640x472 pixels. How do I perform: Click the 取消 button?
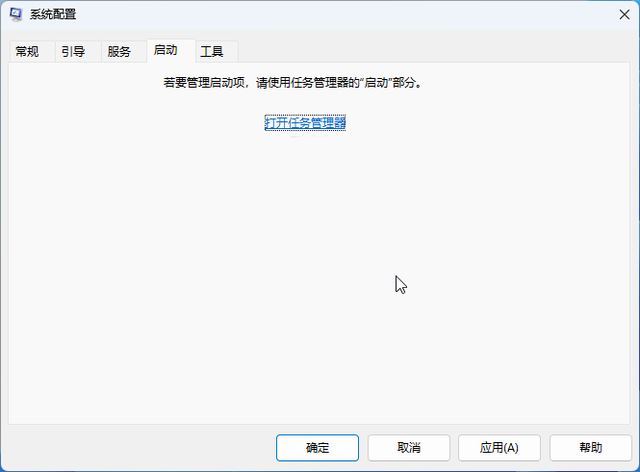pos(408,447)
